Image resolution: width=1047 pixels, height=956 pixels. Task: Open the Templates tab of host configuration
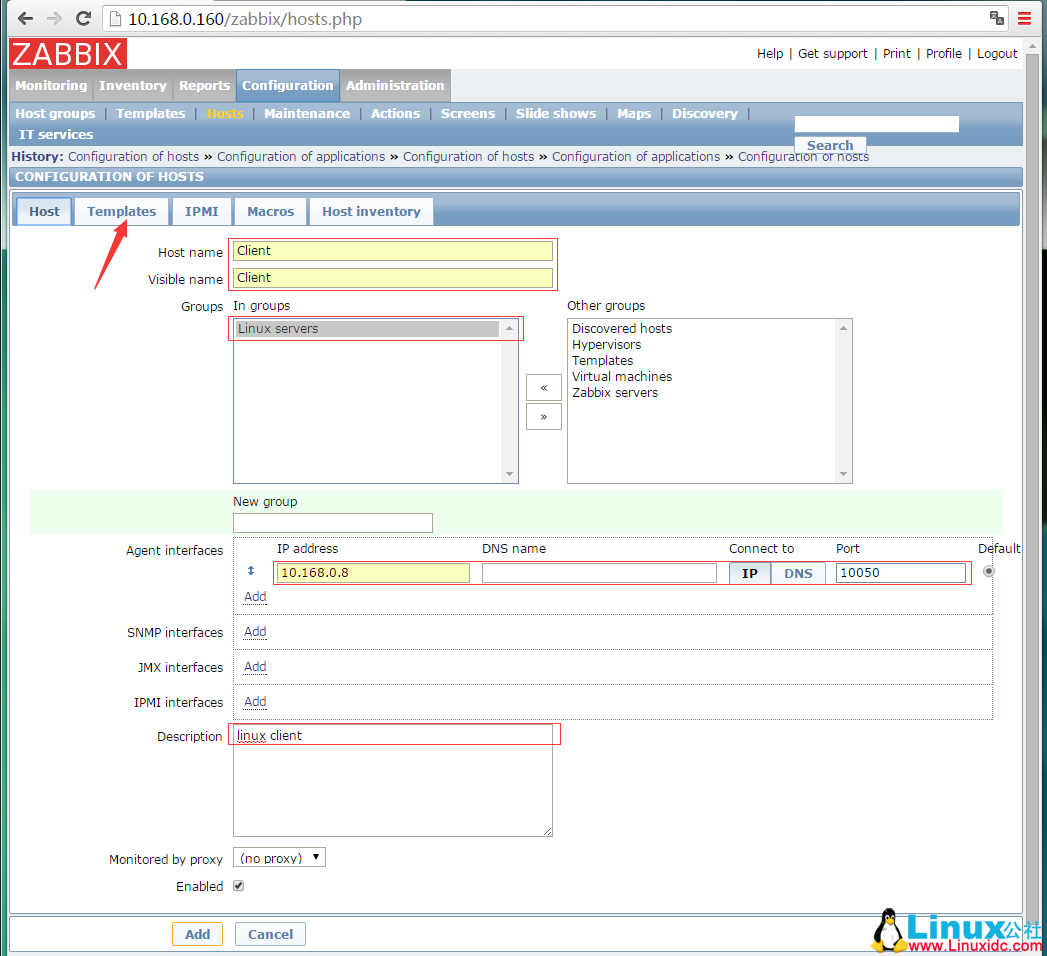[121, 211]
